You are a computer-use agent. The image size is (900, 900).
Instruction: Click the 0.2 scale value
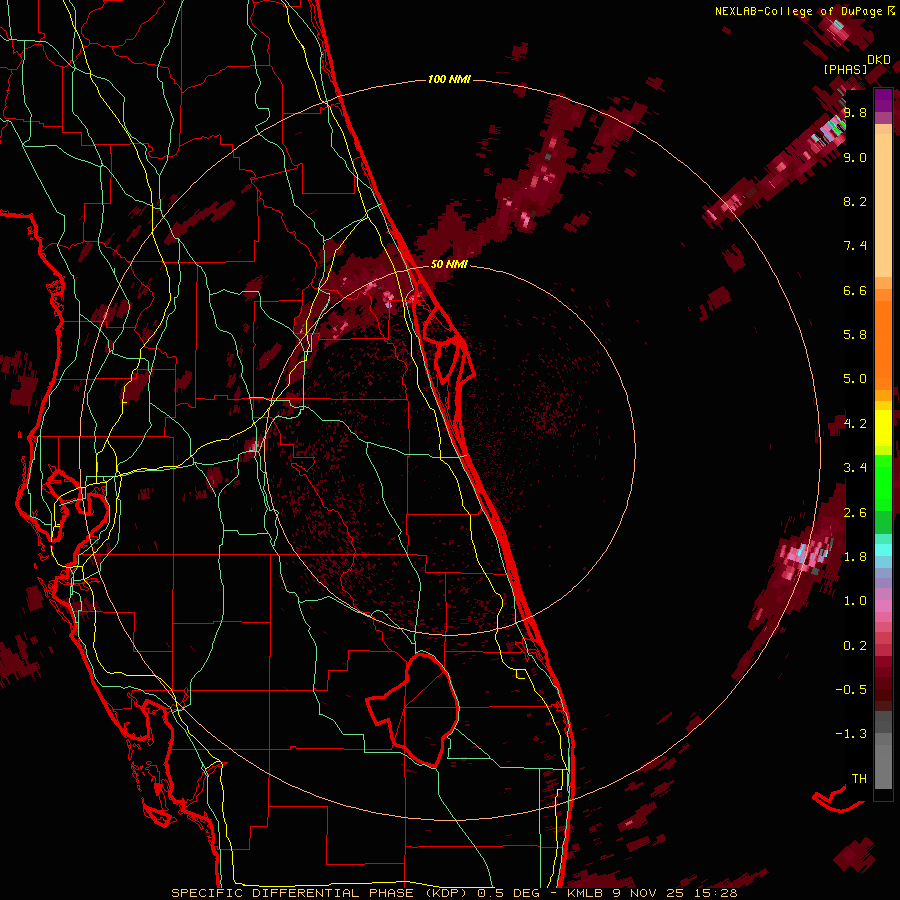tap(855, 646)
